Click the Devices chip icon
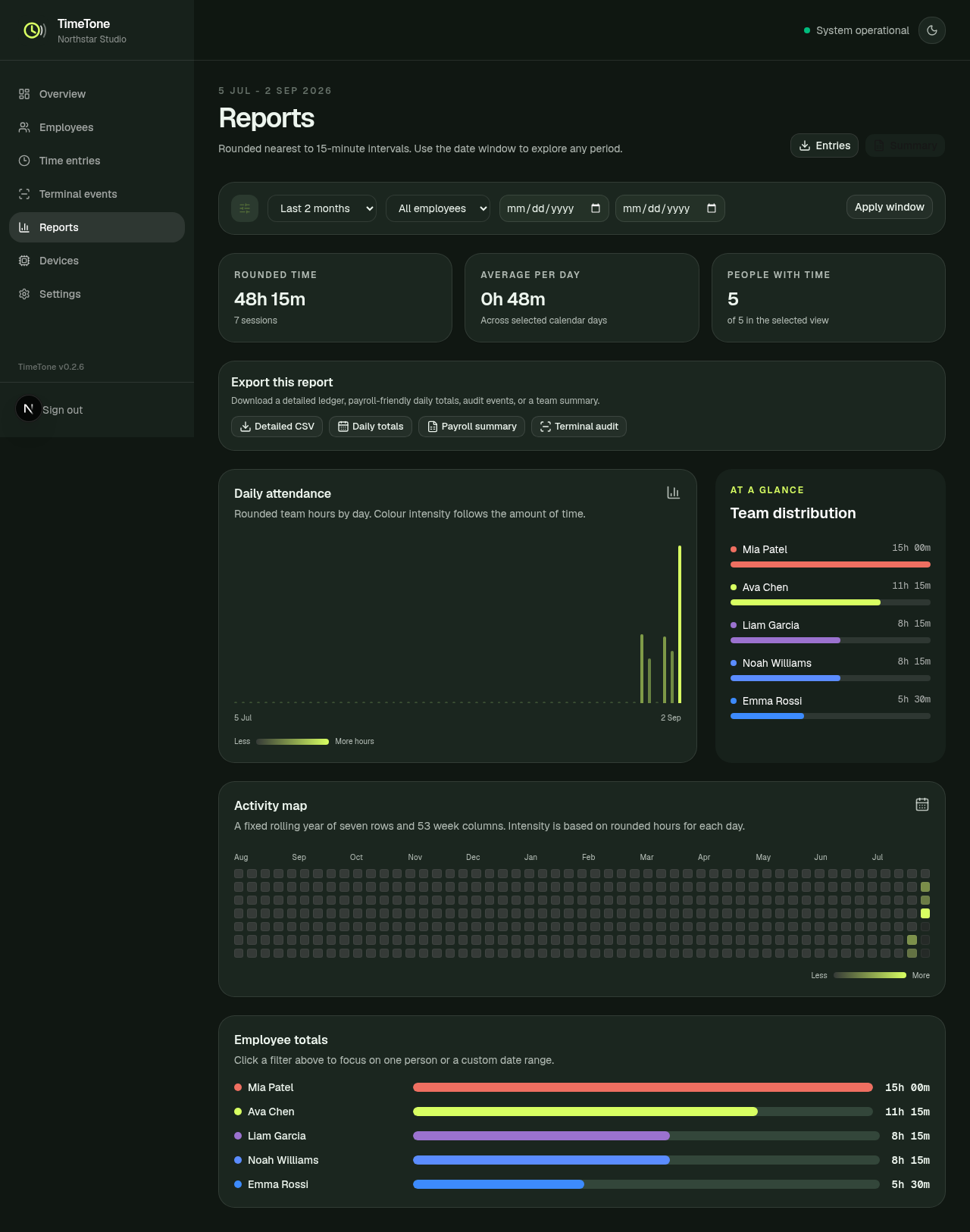 tap(24, 261)
